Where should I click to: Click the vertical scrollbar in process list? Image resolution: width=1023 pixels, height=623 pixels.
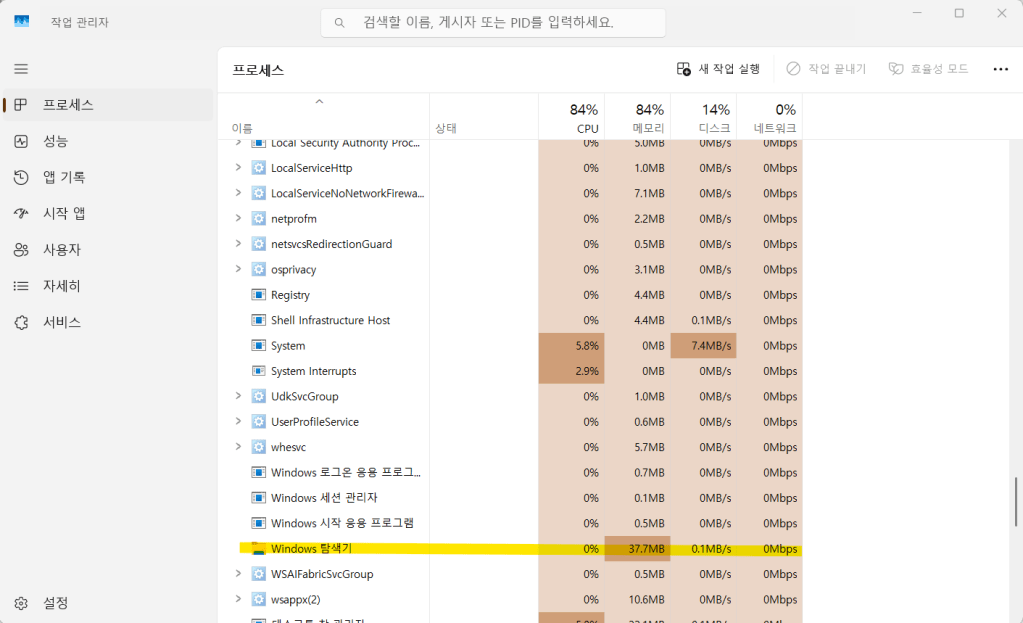(x=1016, y=500)
